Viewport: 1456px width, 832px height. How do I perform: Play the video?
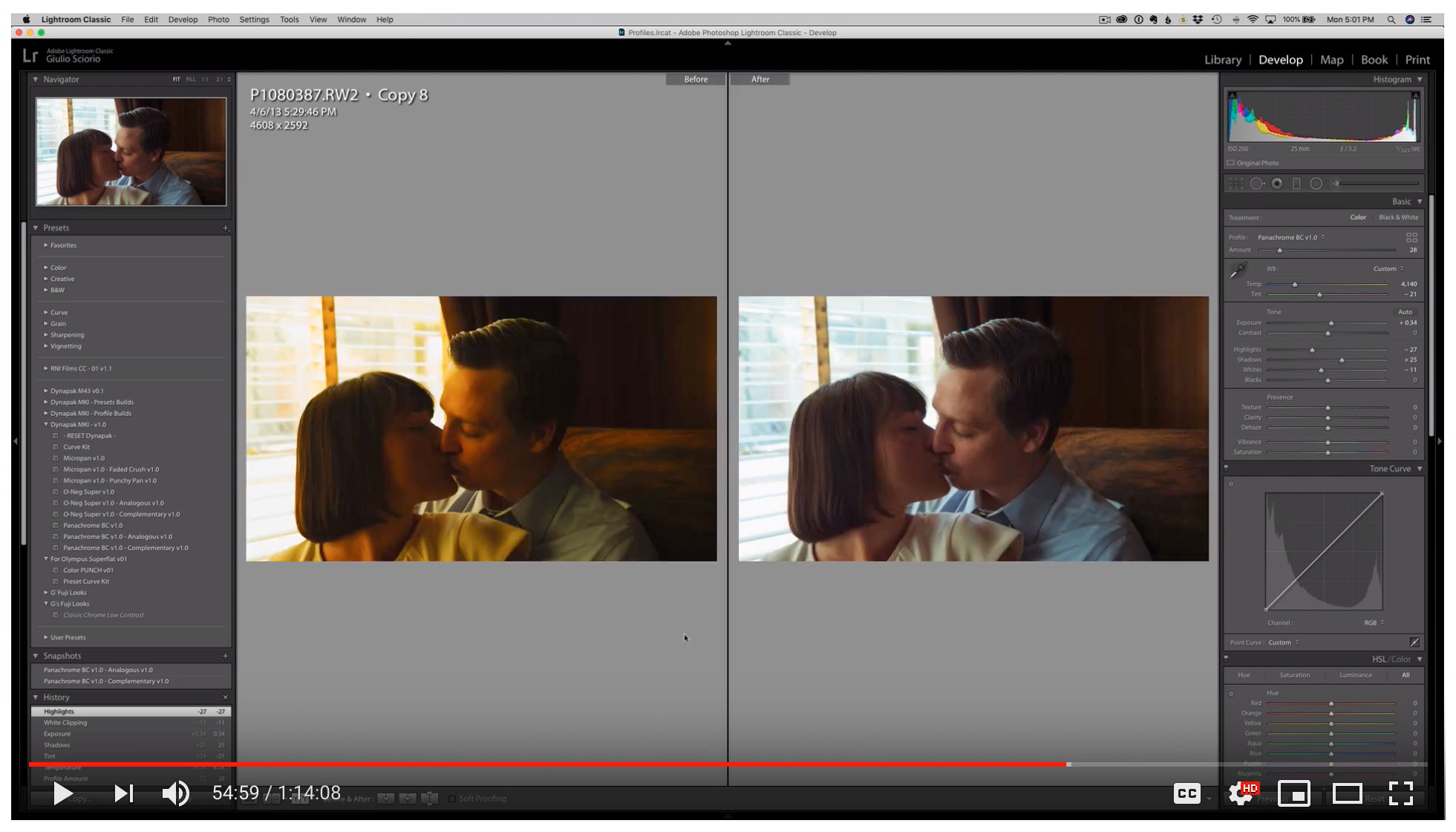point(62,793)
